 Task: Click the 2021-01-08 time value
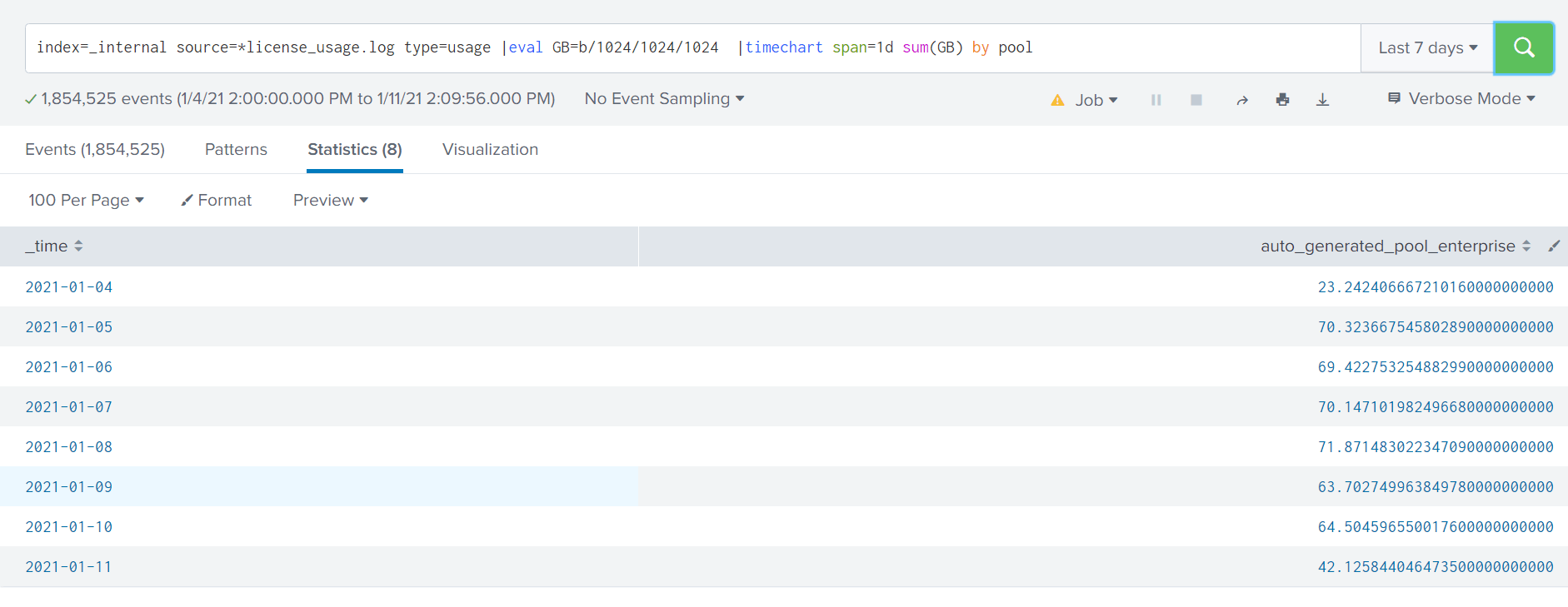69,447
